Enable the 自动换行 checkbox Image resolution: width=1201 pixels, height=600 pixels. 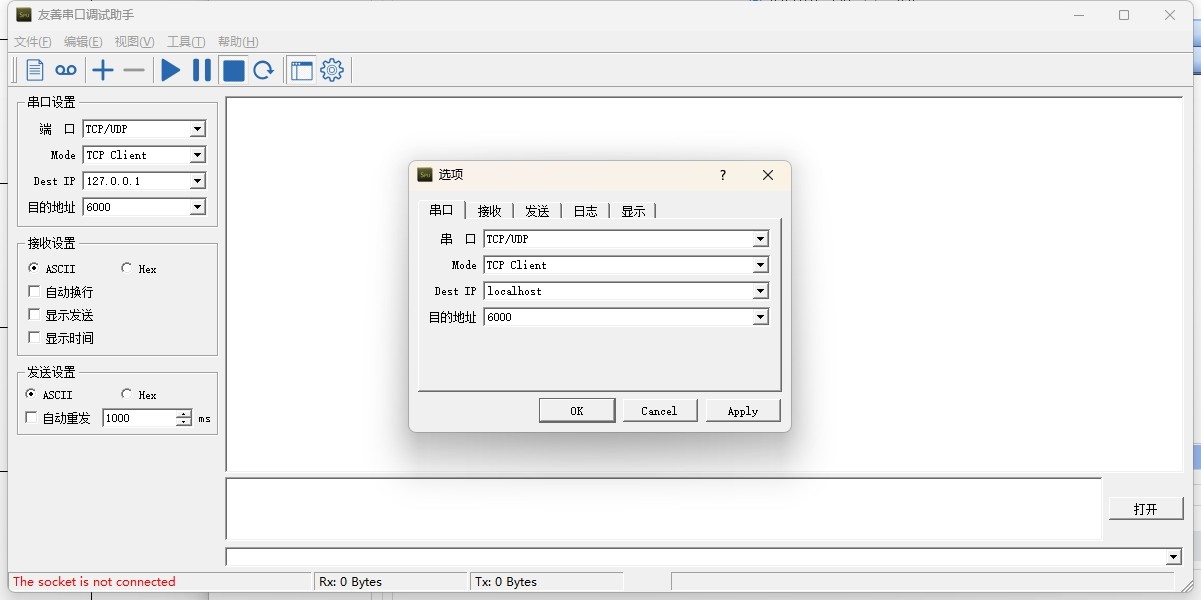point(35,292)
